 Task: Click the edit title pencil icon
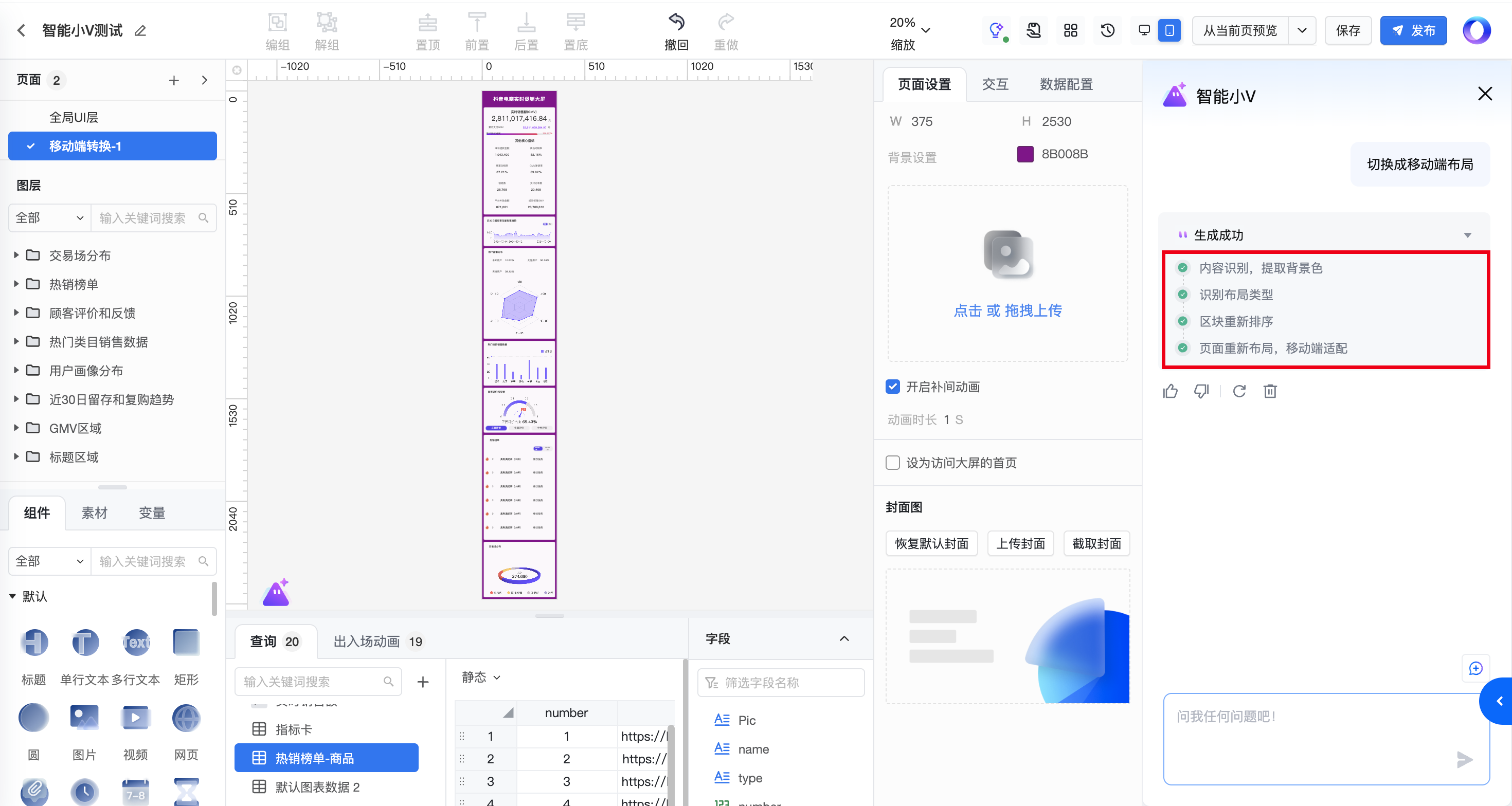pyautogui.click(x=140, y=30)
